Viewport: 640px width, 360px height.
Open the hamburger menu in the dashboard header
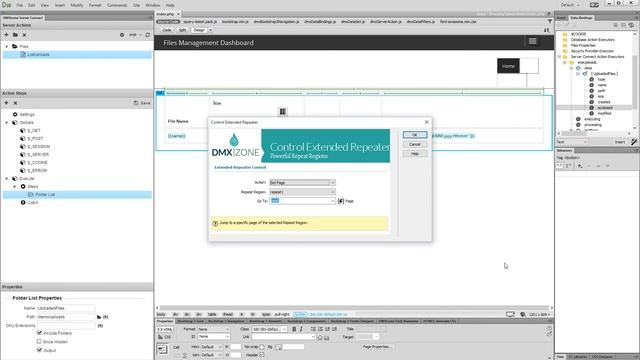532,41
